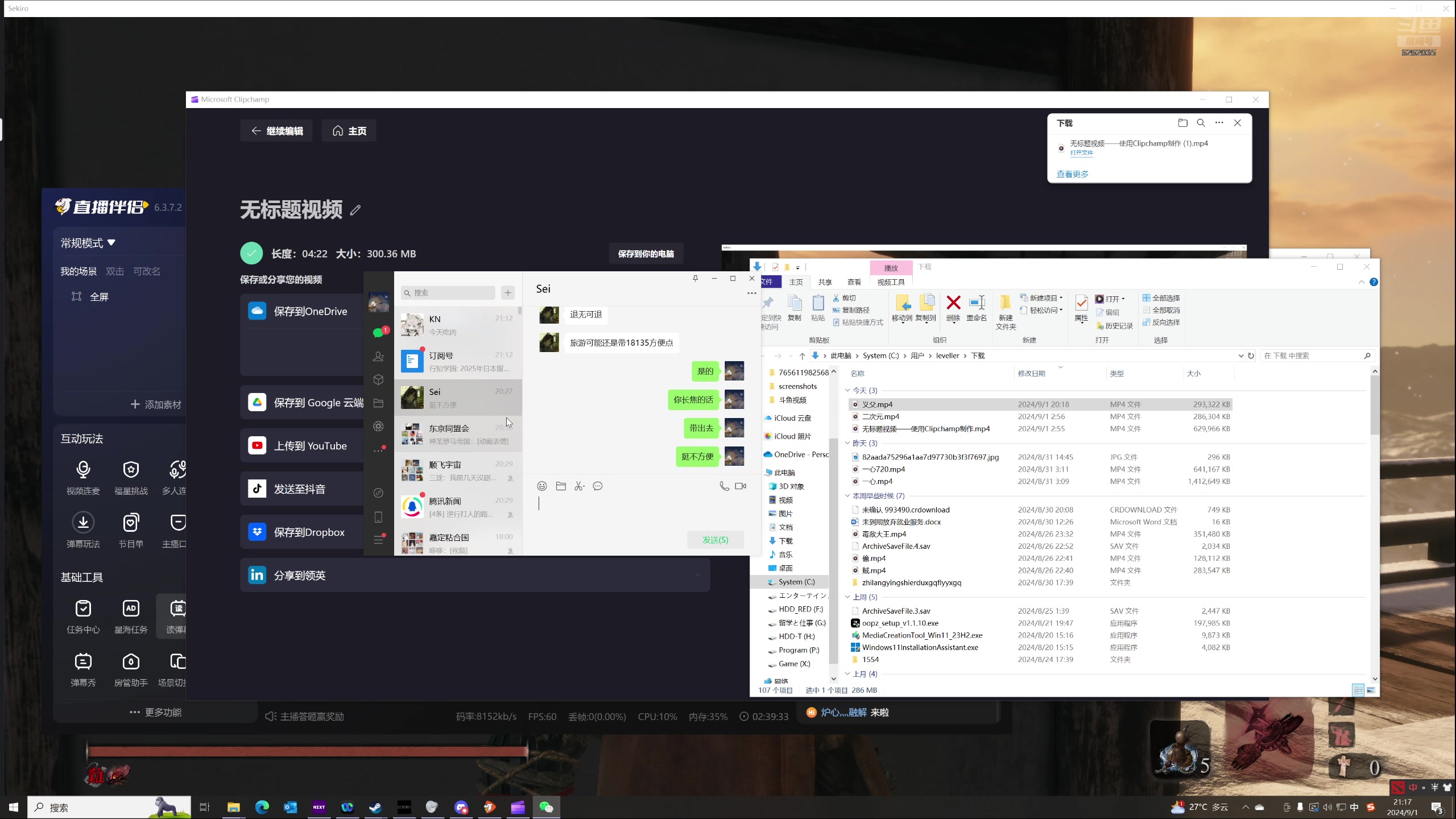Click 继续编辑 button in Clipchamp
1456x819 pixels.
276,131
